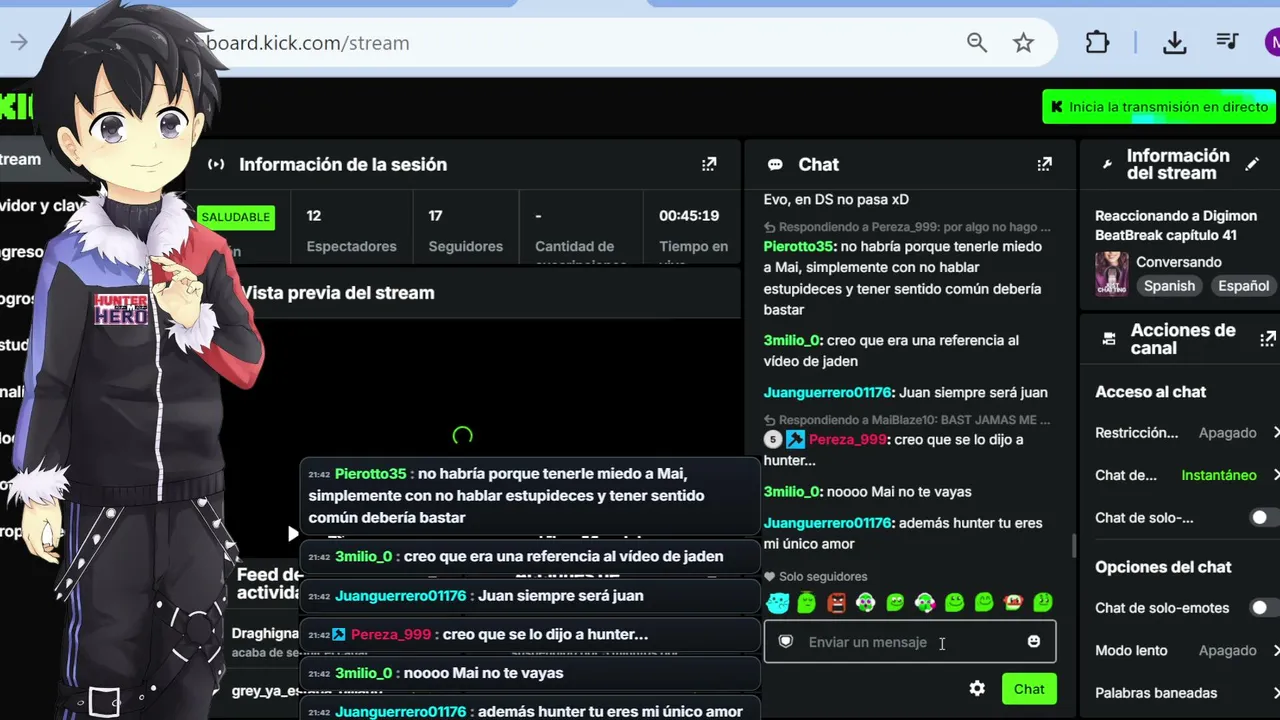Viewport: 1280px width, 720px height.
Task: Click the wrench icon beside Información del stream
Action: coord(1107,164)
